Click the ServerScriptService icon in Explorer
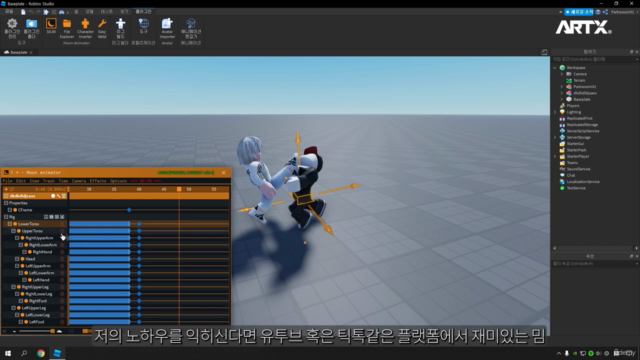Viewport: 640px width, 360px height. click(x=562, y=131)
